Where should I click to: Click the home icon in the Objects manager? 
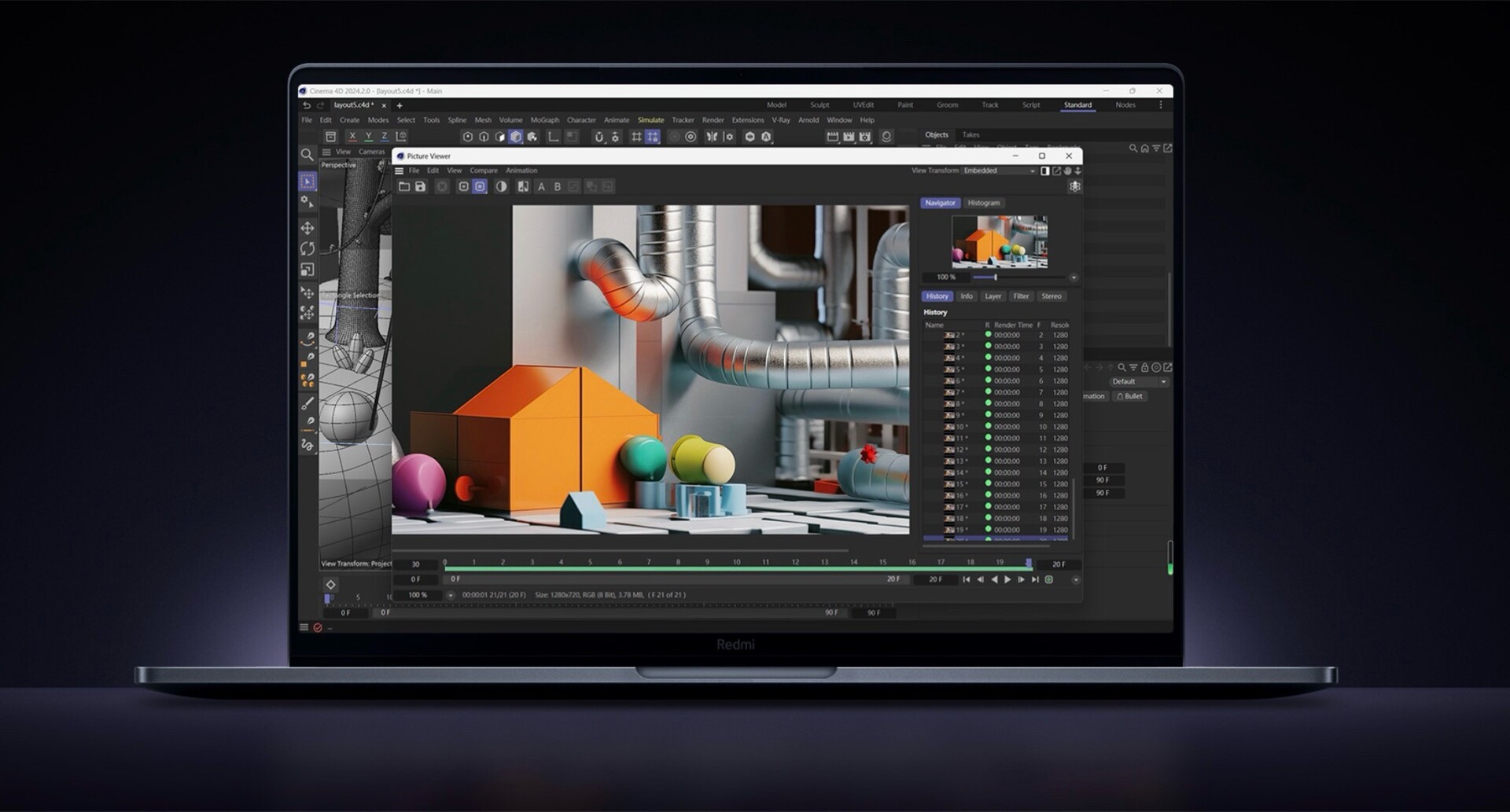coord(1145,148)
